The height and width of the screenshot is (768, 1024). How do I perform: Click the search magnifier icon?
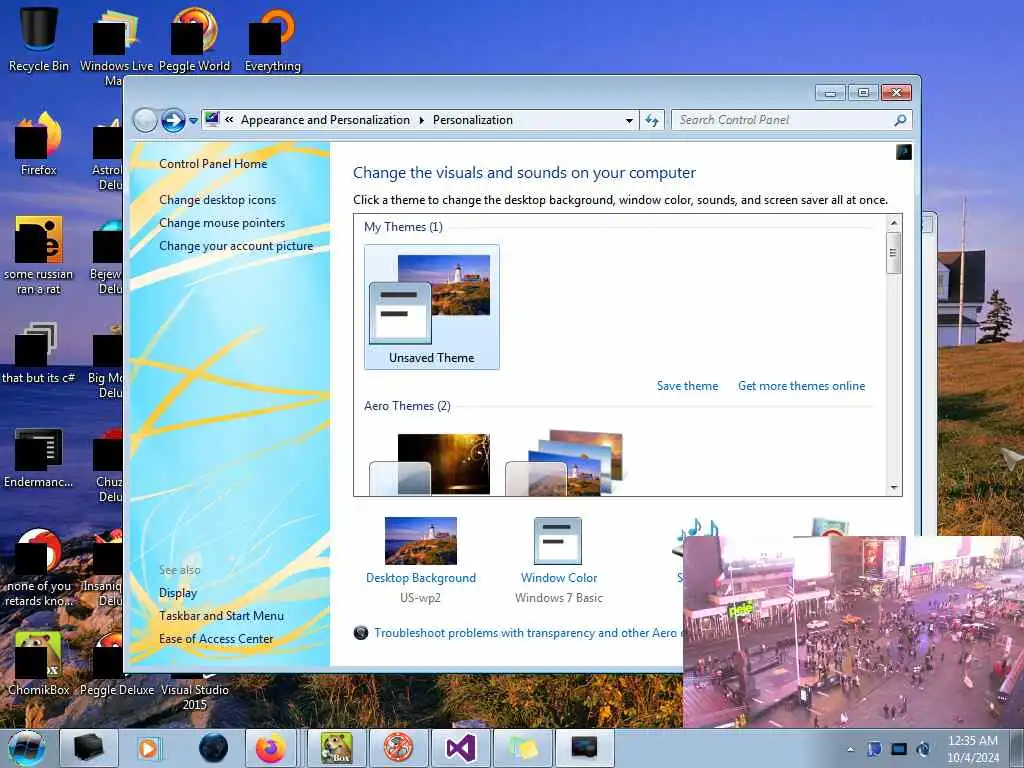click(x=901, y=120)
